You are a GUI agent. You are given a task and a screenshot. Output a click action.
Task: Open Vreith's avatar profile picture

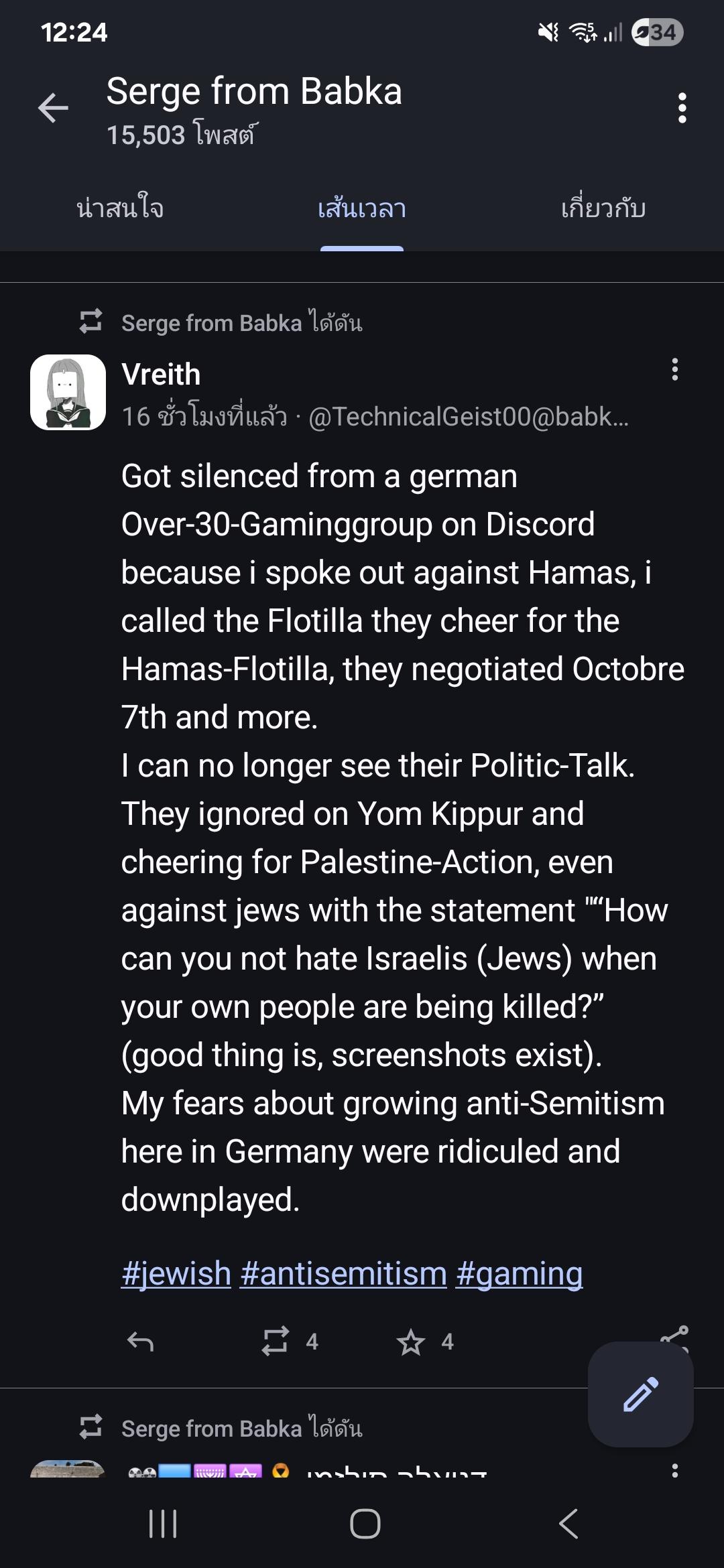pos(68,392)
